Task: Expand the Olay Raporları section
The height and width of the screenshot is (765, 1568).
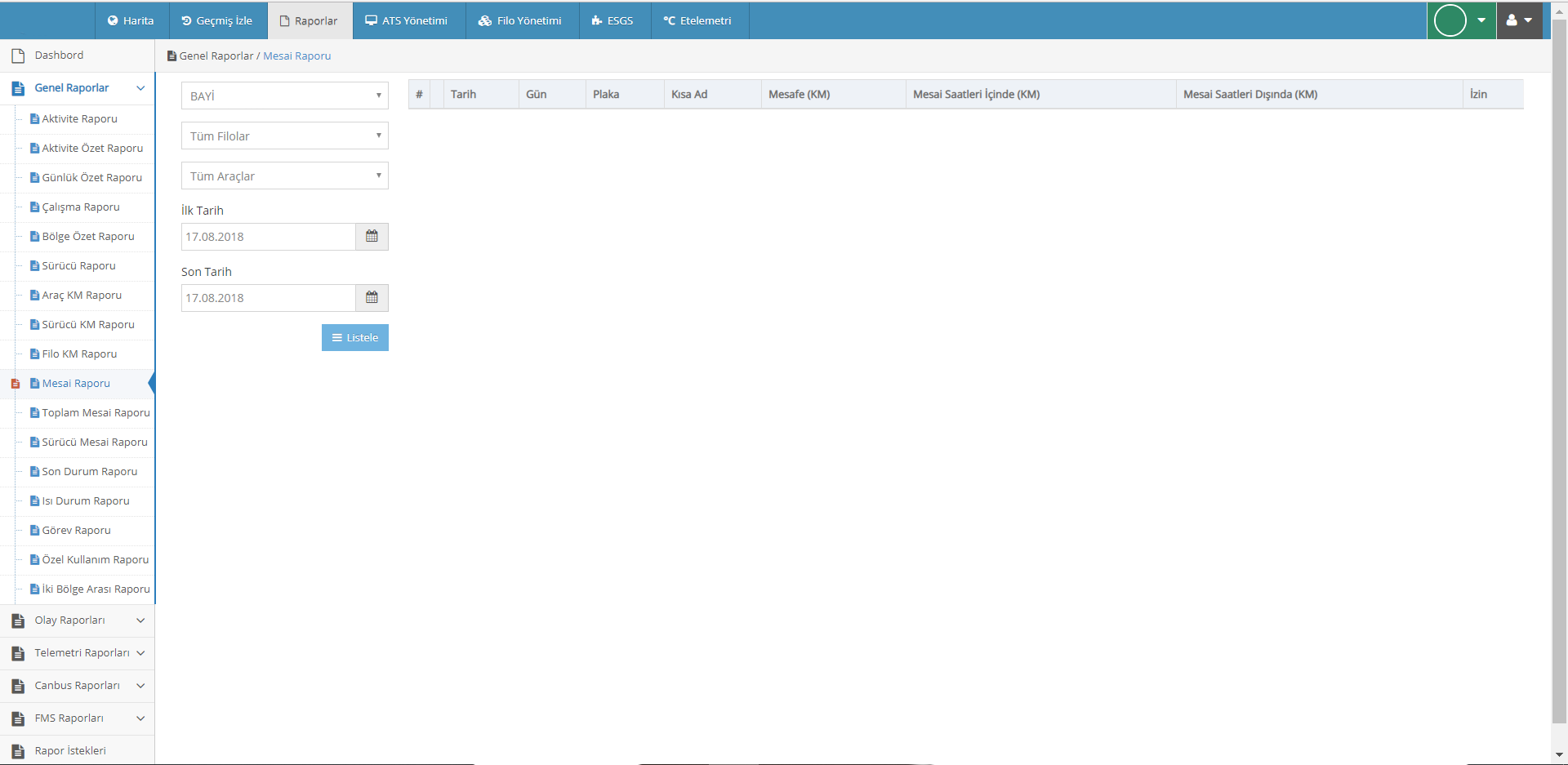Action: coord(140,620)
